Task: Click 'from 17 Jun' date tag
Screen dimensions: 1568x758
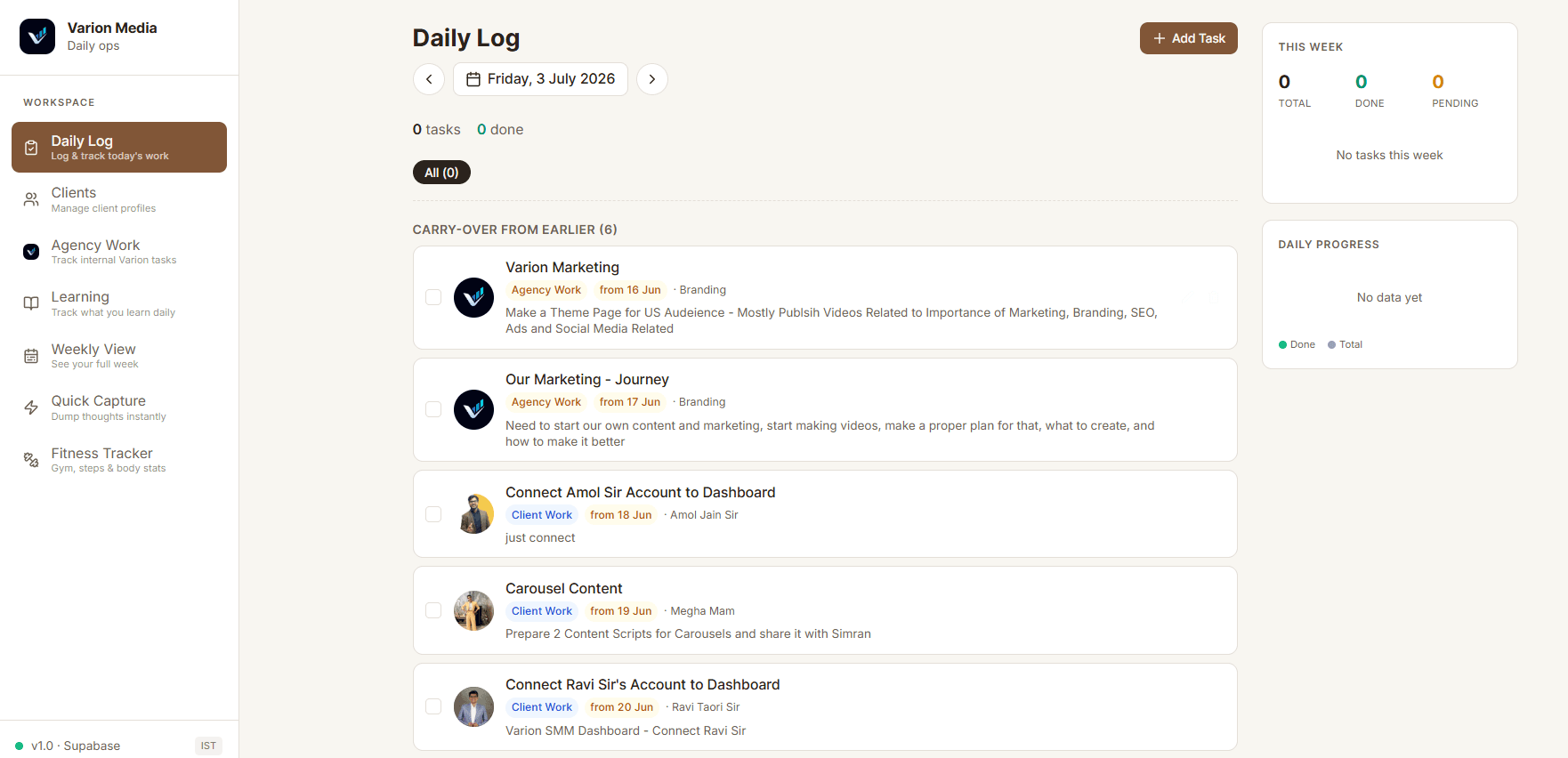Action: pyautogui.click(x=630, y=402)
